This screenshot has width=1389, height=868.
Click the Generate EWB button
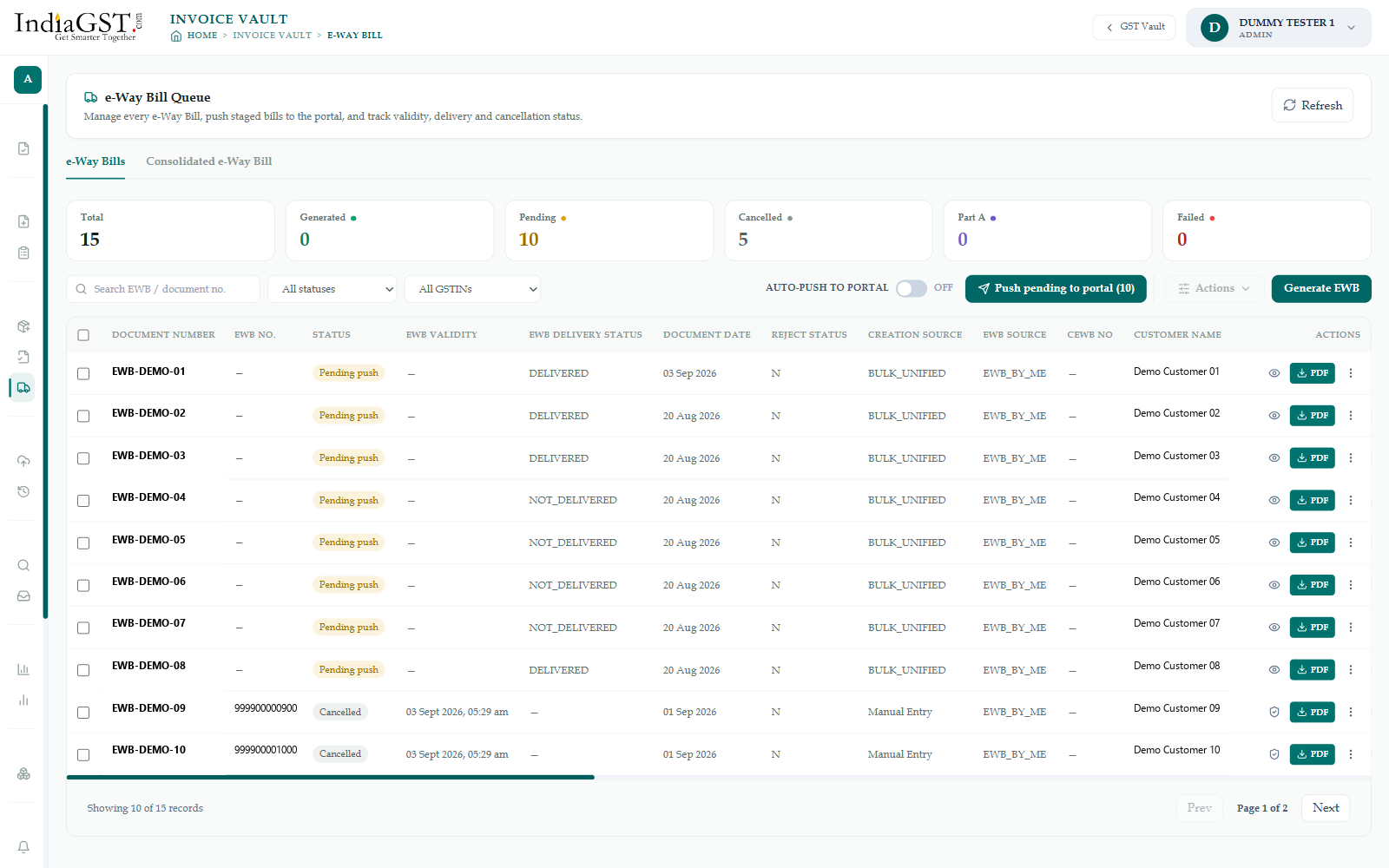[x=1321, y=288]
